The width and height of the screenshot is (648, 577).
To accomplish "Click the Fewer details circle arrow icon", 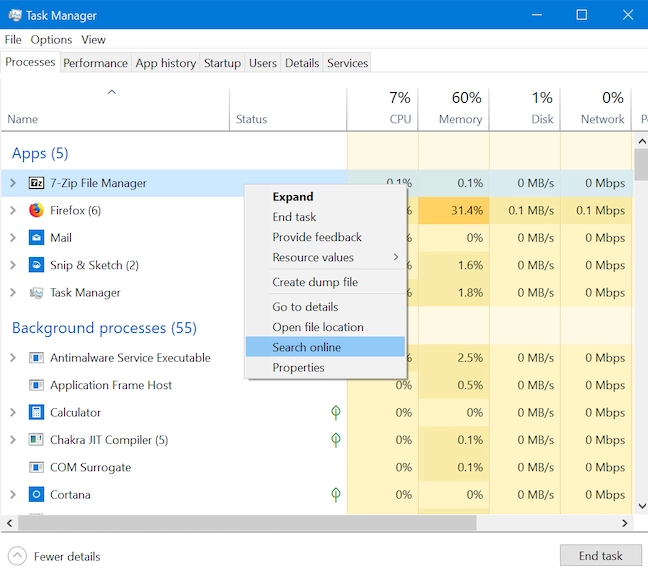I will [17, 556].
